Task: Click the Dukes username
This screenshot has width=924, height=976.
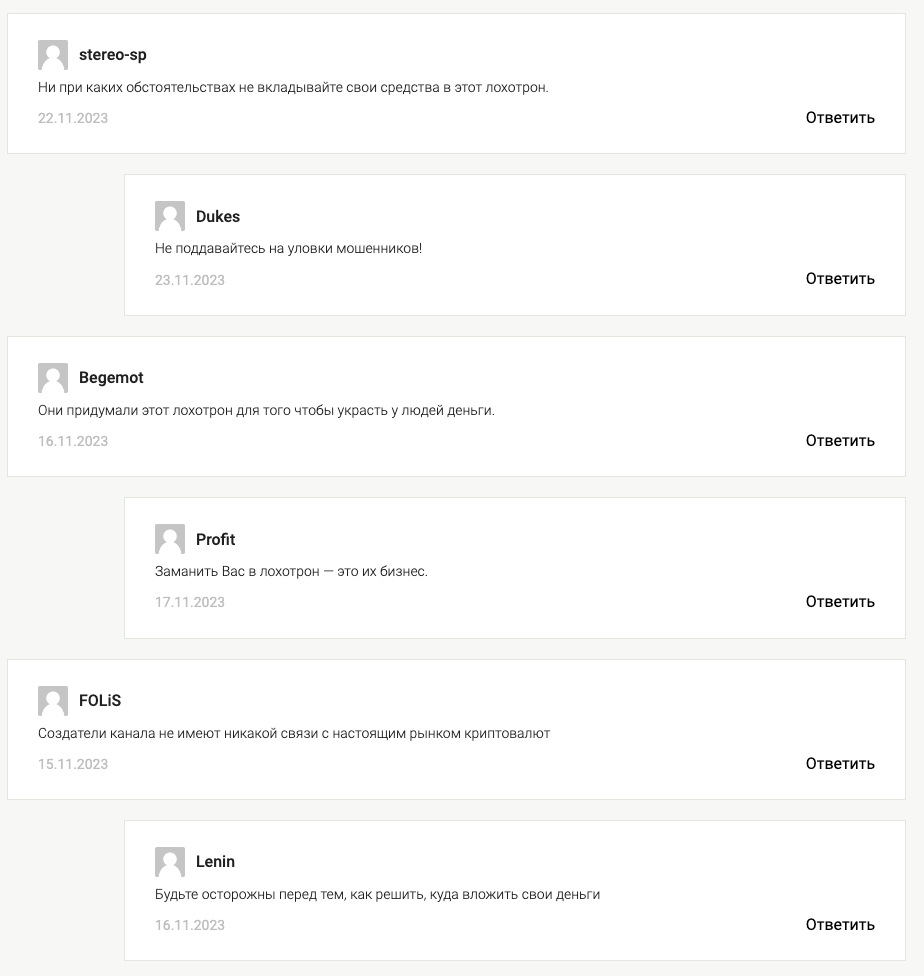Action: pos(218,216)
